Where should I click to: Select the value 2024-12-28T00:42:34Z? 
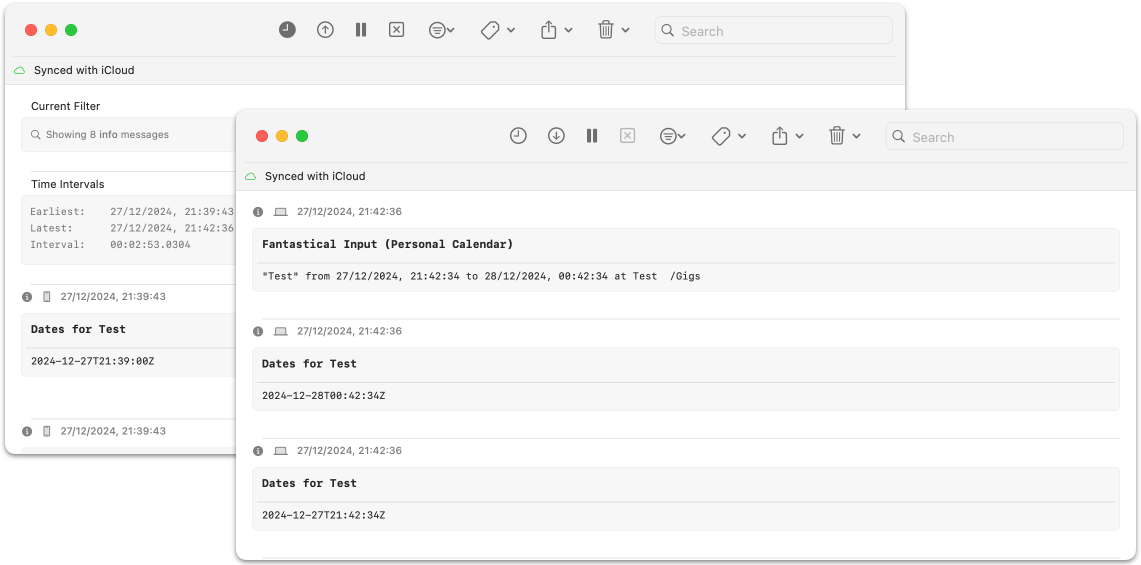pyautogui.click(x=324, y=396)
